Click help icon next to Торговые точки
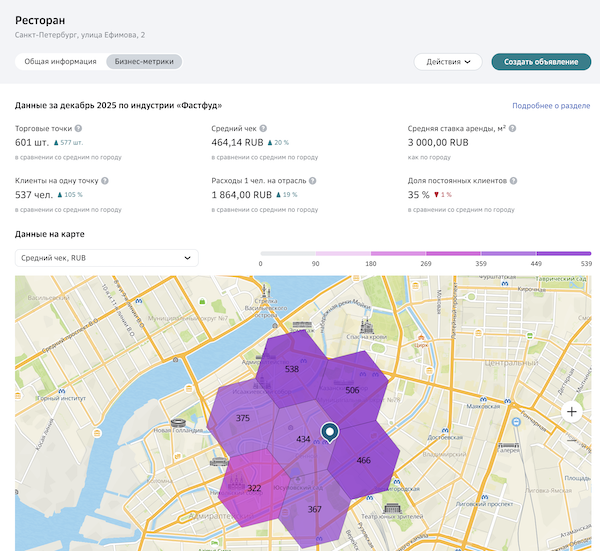The image size is (600, 551). pos(79,129)
